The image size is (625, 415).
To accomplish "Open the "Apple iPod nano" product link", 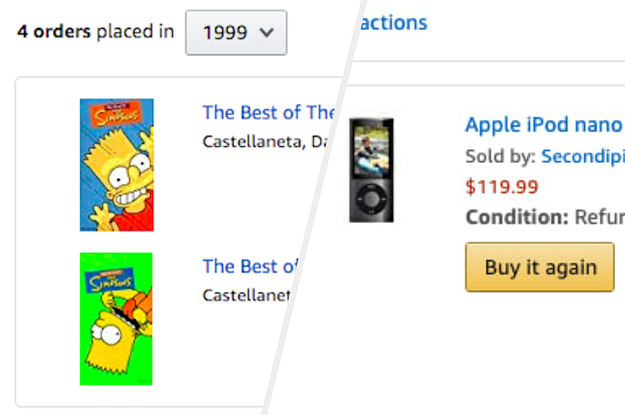I will (x=543, y=126).
